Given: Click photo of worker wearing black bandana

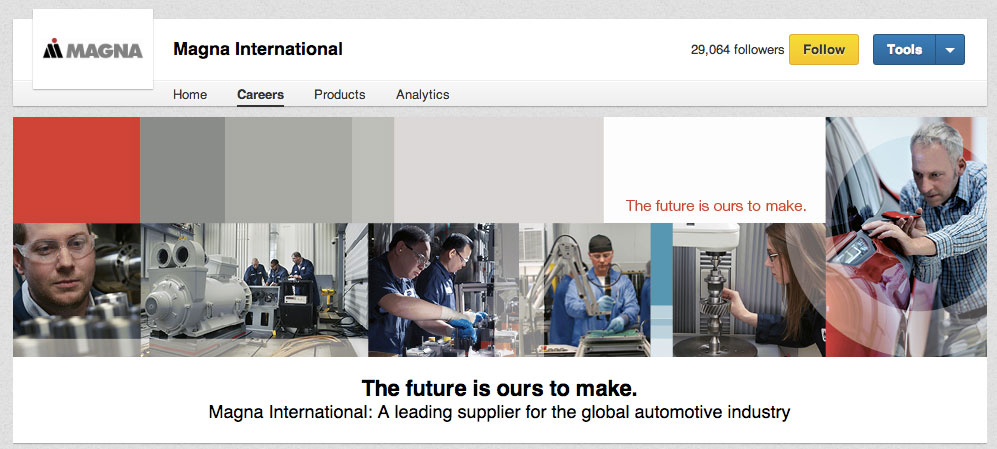Looking at the screenshot, I should pyautogui.click(x=598, y=289).
